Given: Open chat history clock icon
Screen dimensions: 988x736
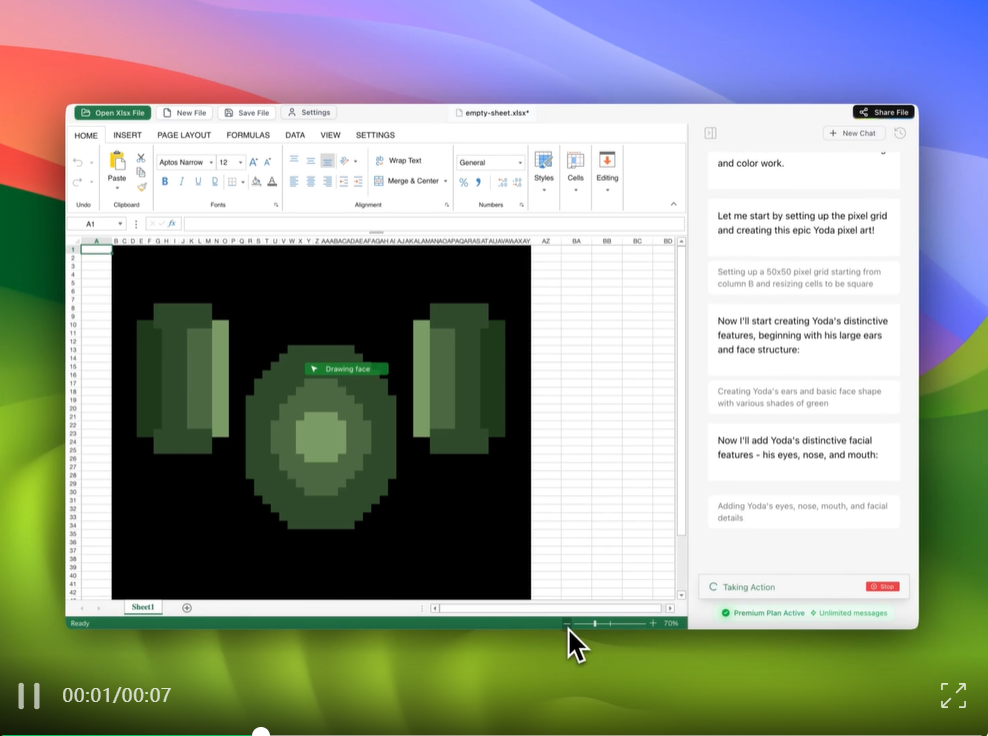Looking at the screenshot, I should [900, 133].
